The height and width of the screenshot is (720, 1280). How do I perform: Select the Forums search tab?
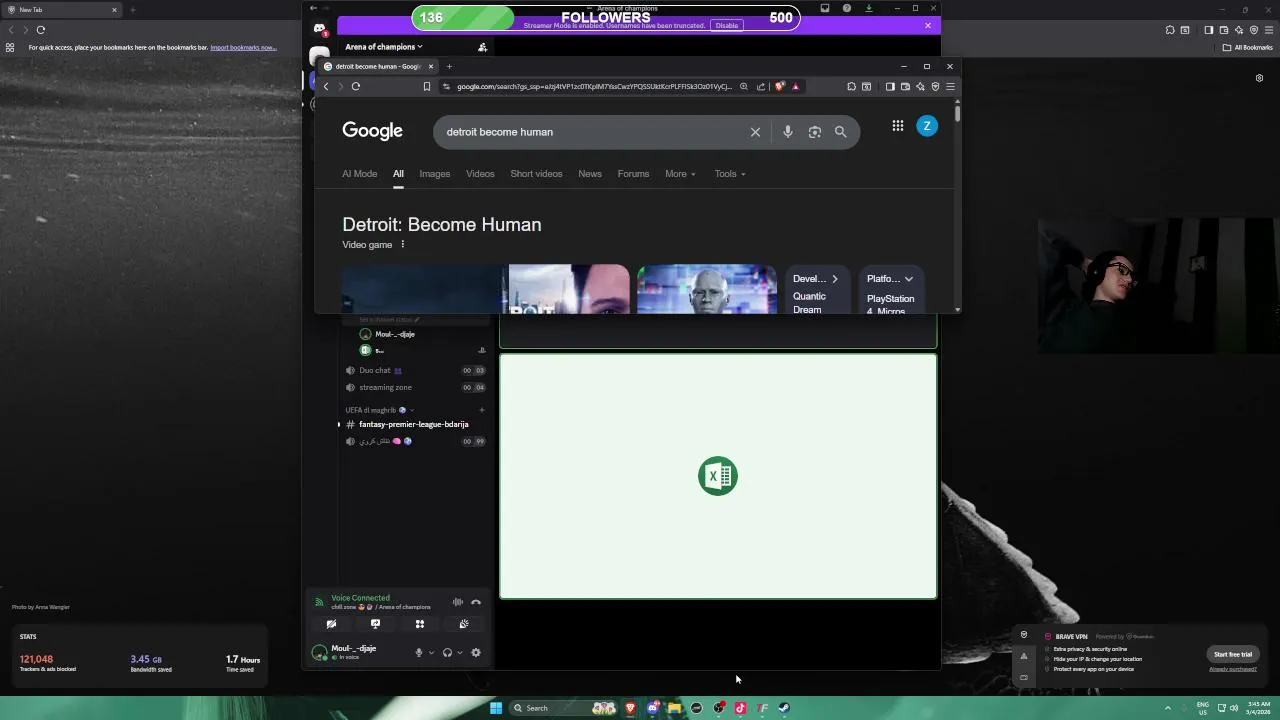coord(633,174)
